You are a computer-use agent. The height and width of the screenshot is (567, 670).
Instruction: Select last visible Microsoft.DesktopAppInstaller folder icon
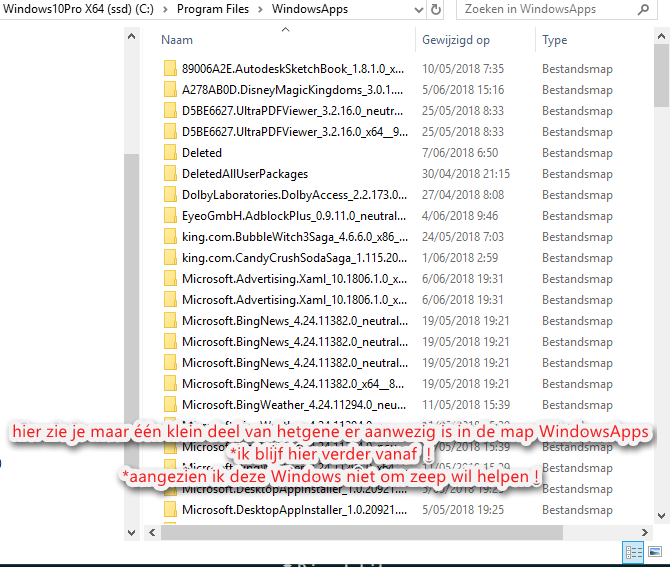tap(170, 510)
